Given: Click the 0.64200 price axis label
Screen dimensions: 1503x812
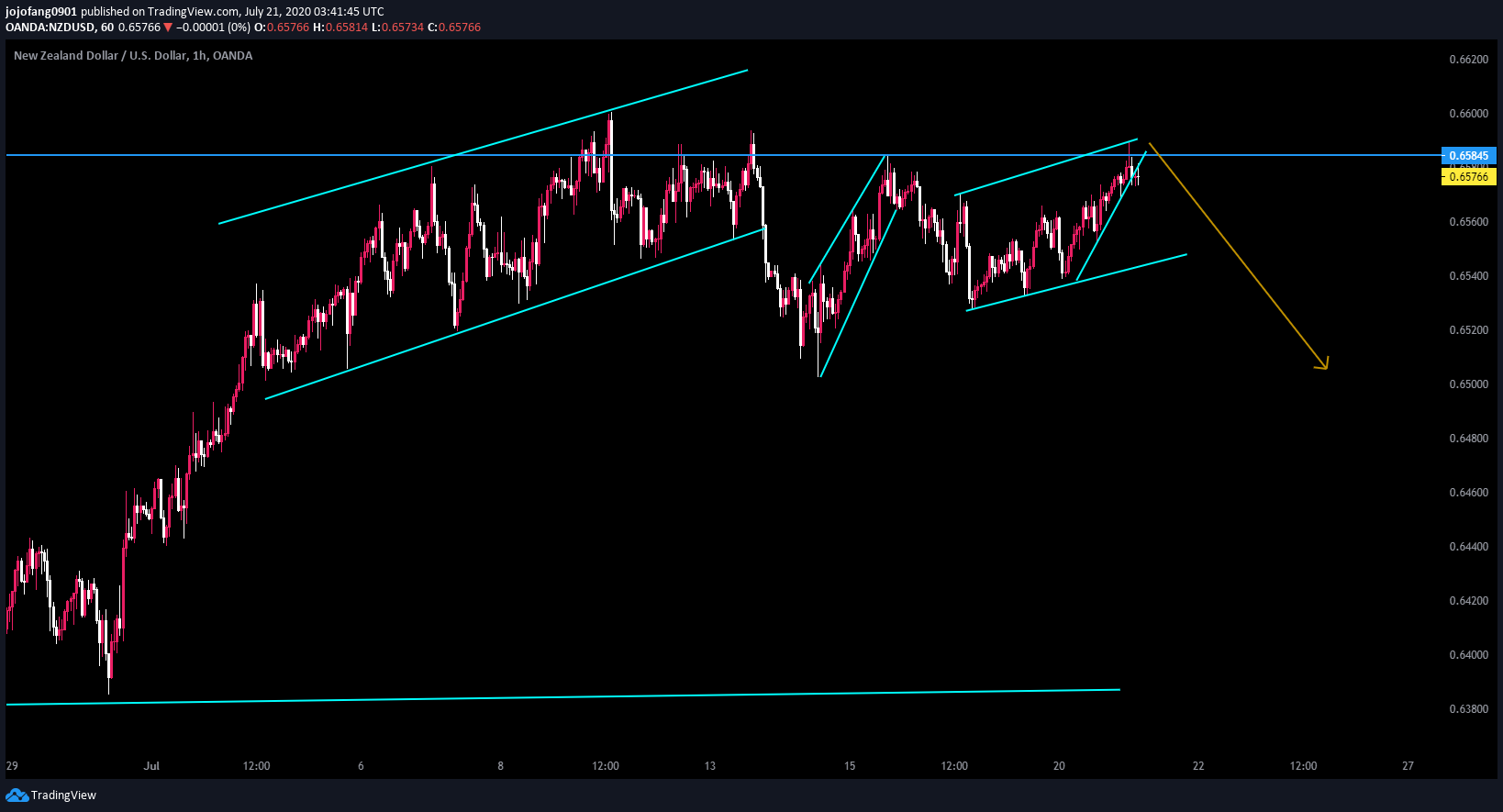Looking at the screenshot, I should [1469, 601].
